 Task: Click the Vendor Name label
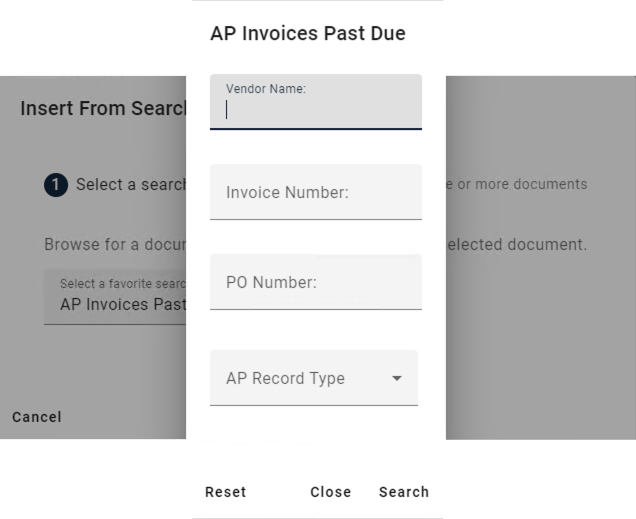[x=265, y=89]
